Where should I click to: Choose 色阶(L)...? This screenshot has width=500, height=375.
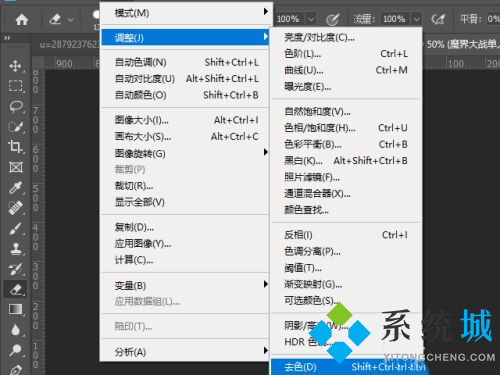(346, 54)
